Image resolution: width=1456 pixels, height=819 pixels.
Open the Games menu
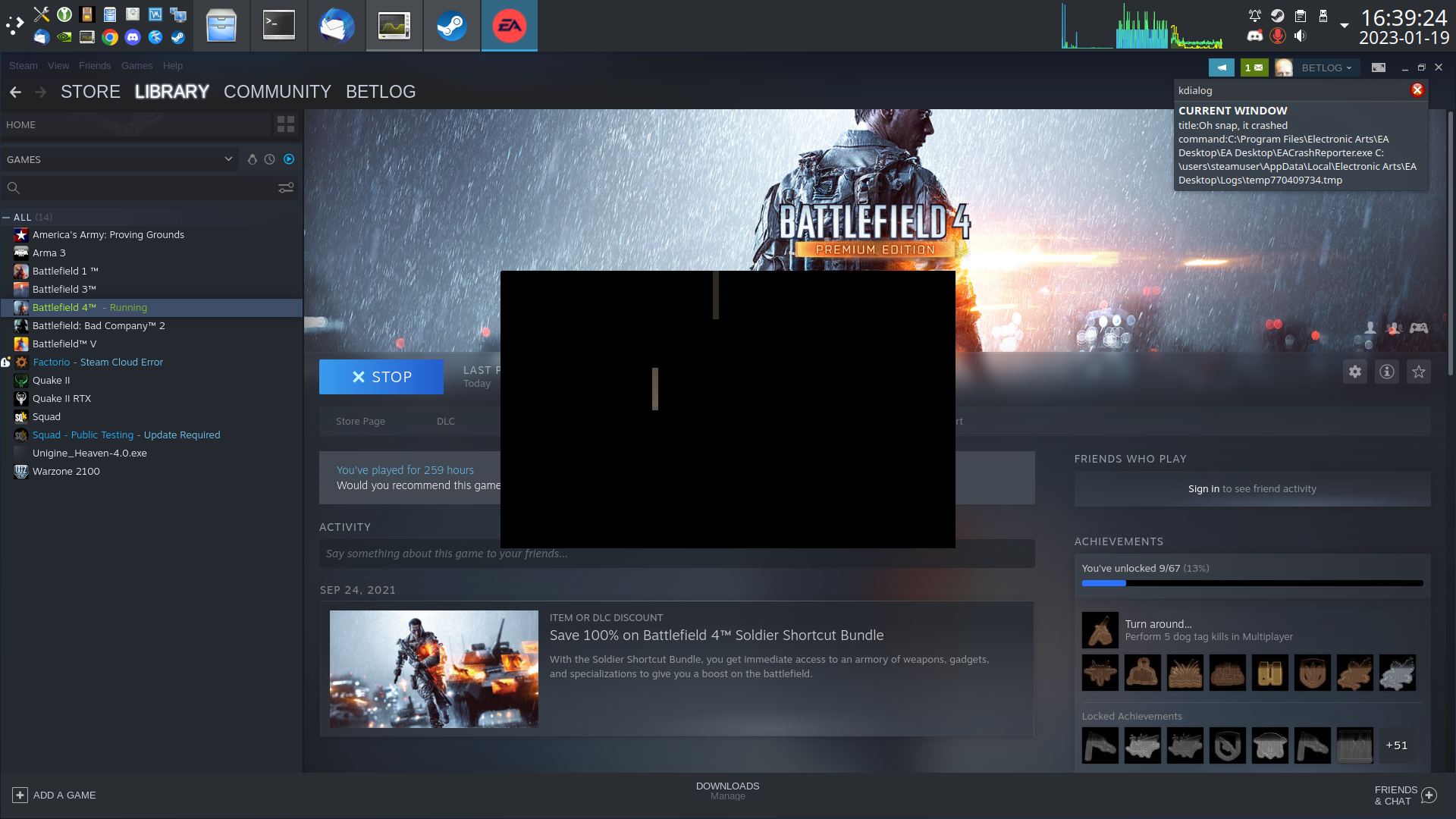tap(136, 66)
